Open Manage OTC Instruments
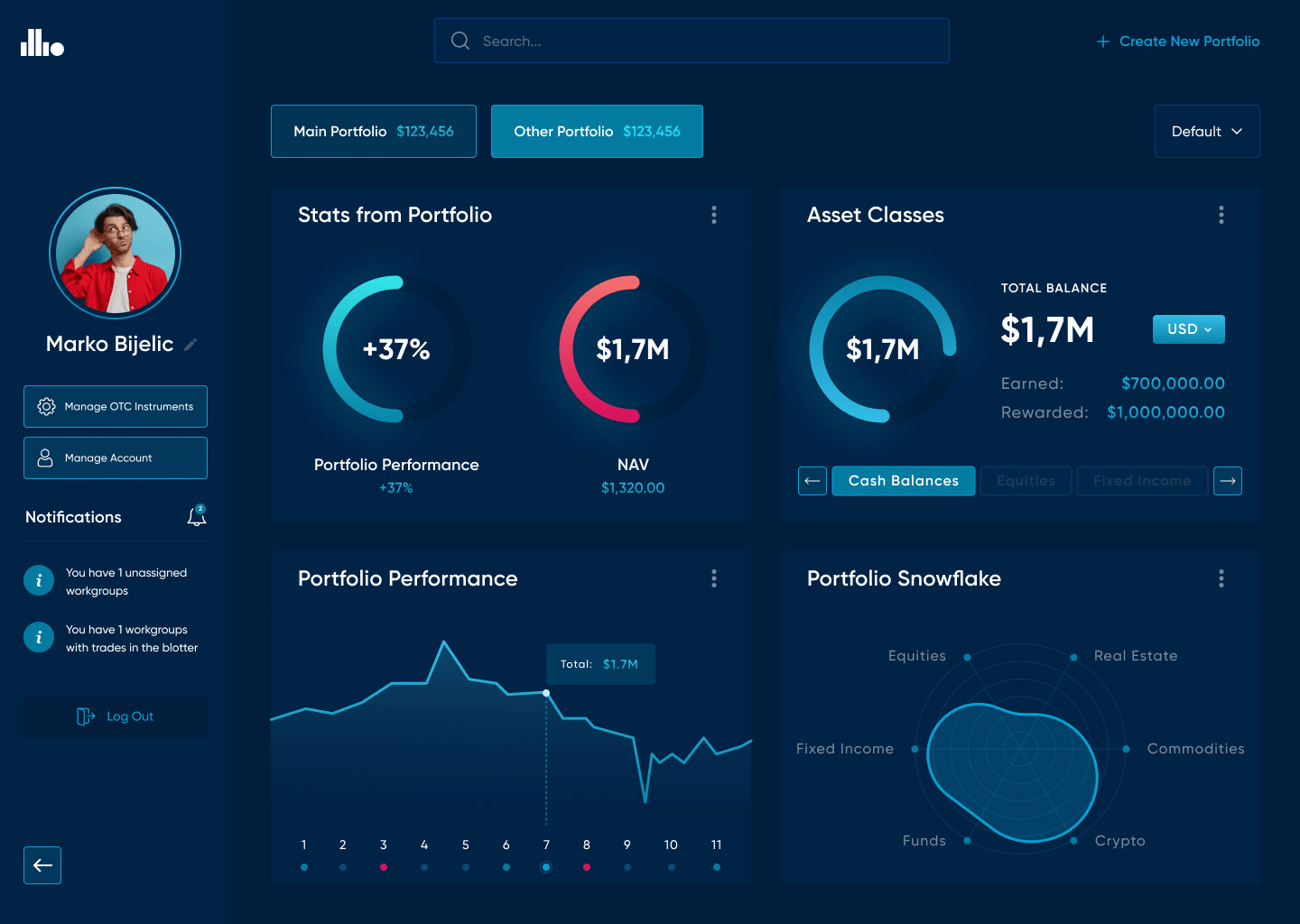1300x924 pixels. 115,406
